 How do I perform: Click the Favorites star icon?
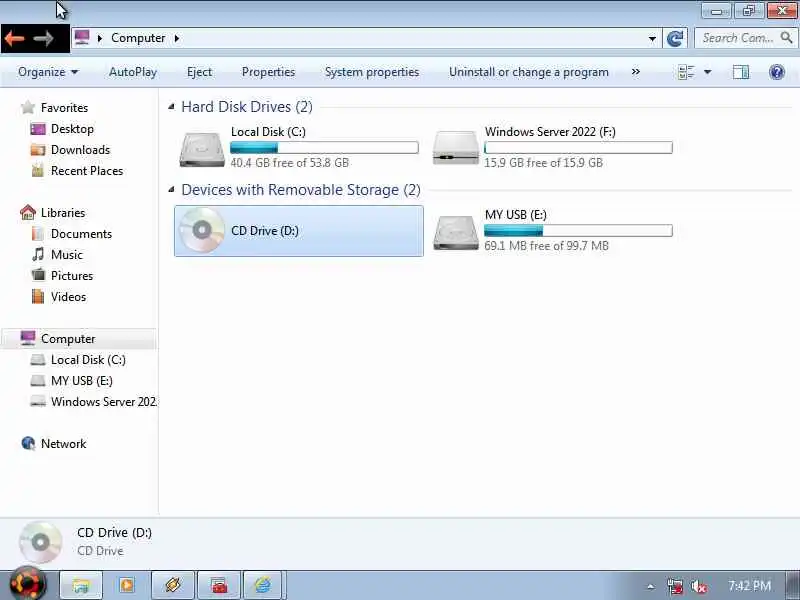point(28,108)
